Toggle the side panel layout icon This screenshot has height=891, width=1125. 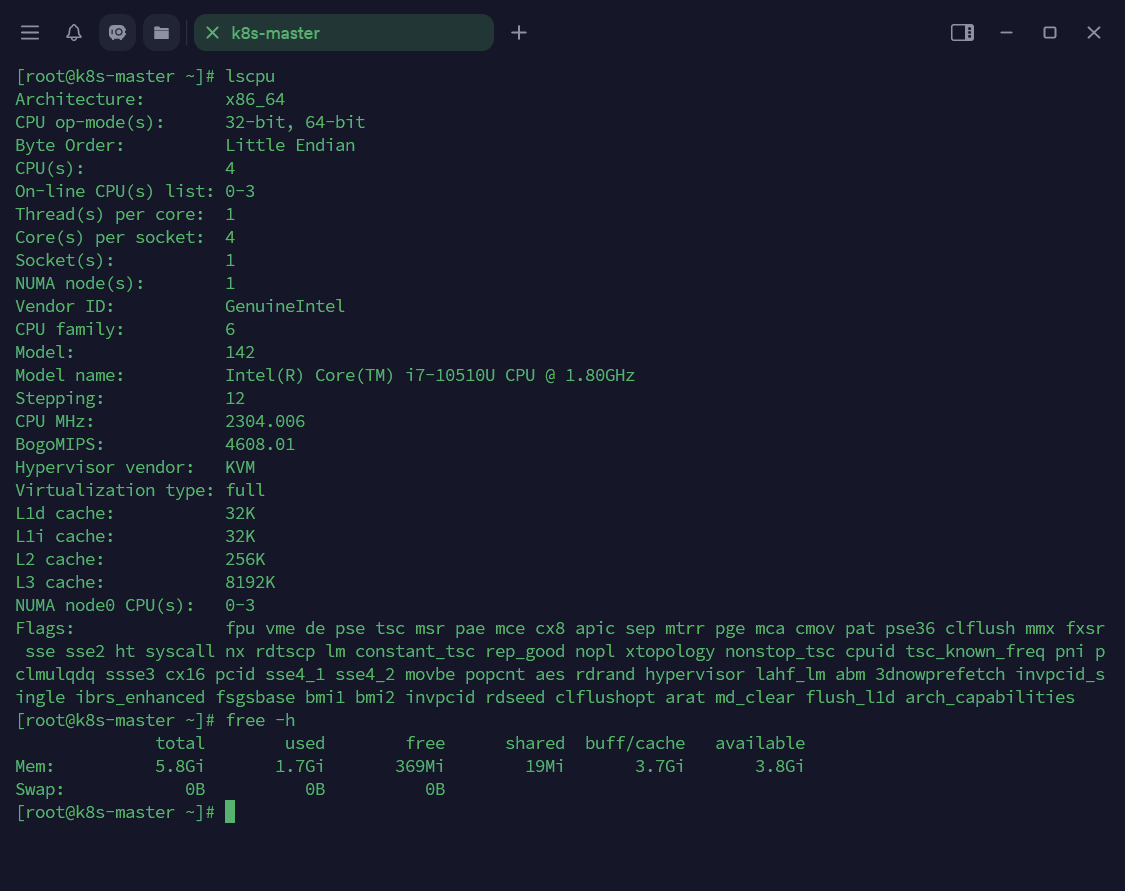[962, 33]
